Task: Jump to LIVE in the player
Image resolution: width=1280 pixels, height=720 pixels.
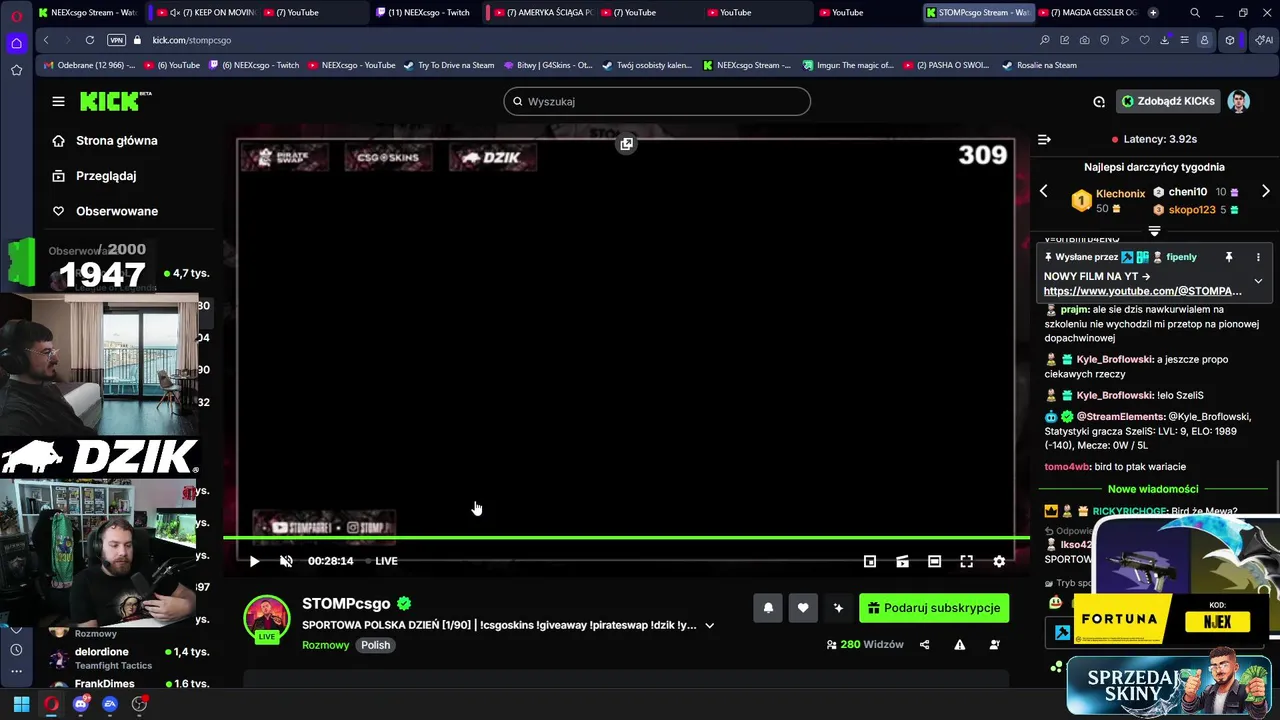Action: pyautogui.click(x=386, y=561)
